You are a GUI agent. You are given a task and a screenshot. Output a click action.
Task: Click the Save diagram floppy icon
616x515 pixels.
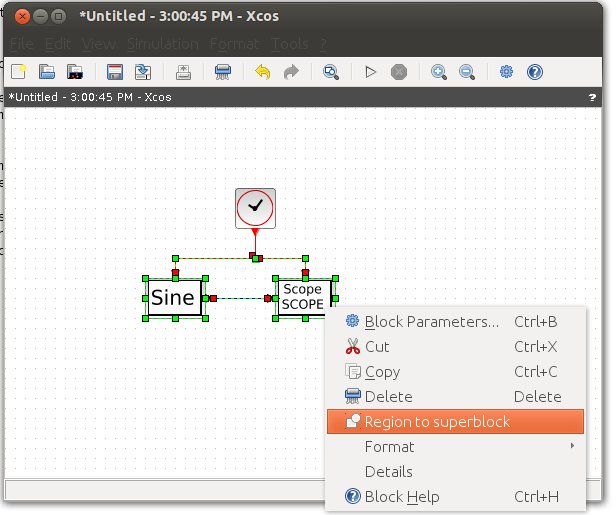point(115,72)
